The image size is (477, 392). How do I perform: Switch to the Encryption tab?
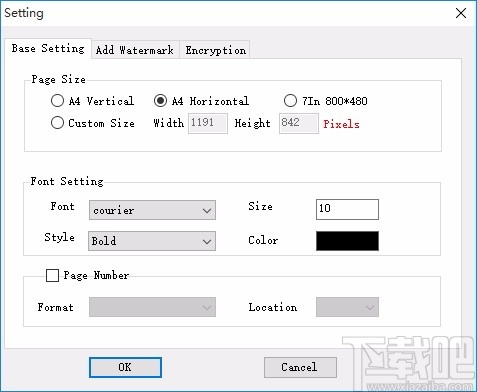coord(216,50)
